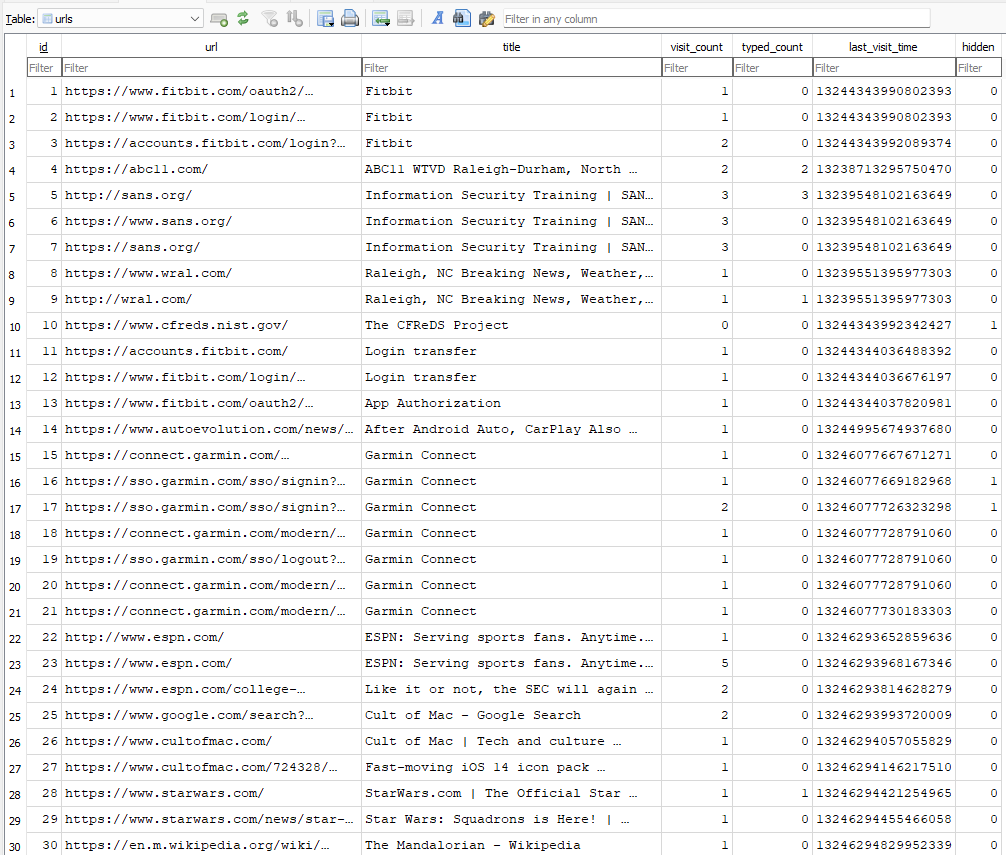Select the last_visit_time cell 13238713295750470

click(884, 169)
